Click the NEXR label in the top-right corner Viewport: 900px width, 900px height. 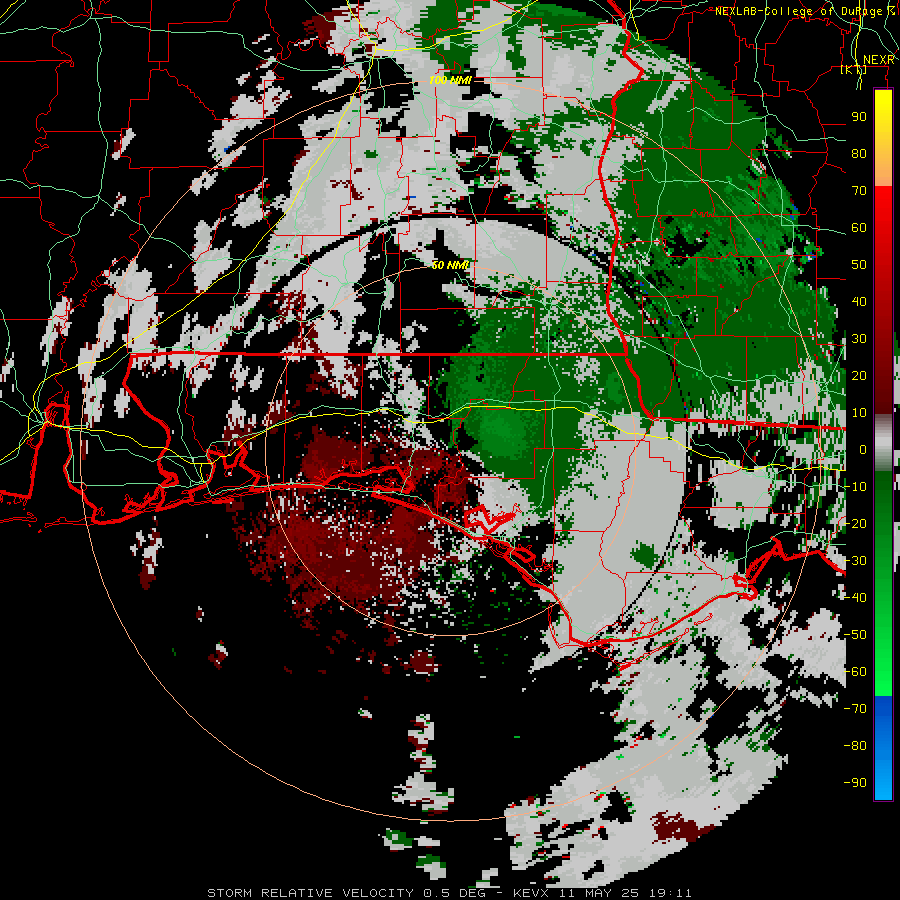pyautogui.click(x=878, y=60)
